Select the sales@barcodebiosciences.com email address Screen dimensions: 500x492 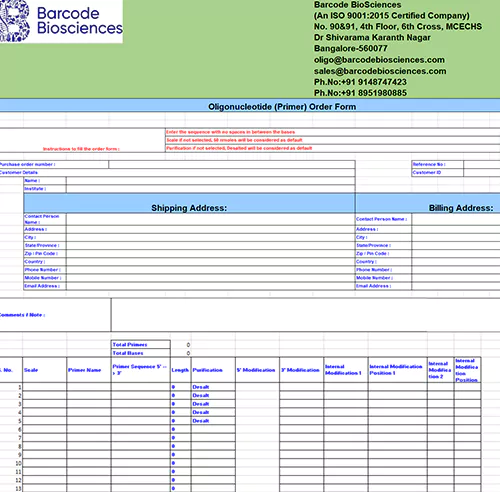(x=380, y=71)
